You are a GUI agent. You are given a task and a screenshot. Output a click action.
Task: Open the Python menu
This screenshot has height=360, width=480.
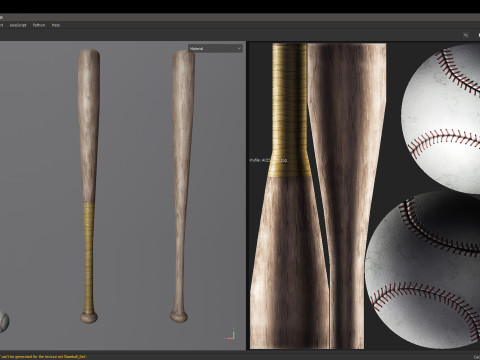[39, 25]
